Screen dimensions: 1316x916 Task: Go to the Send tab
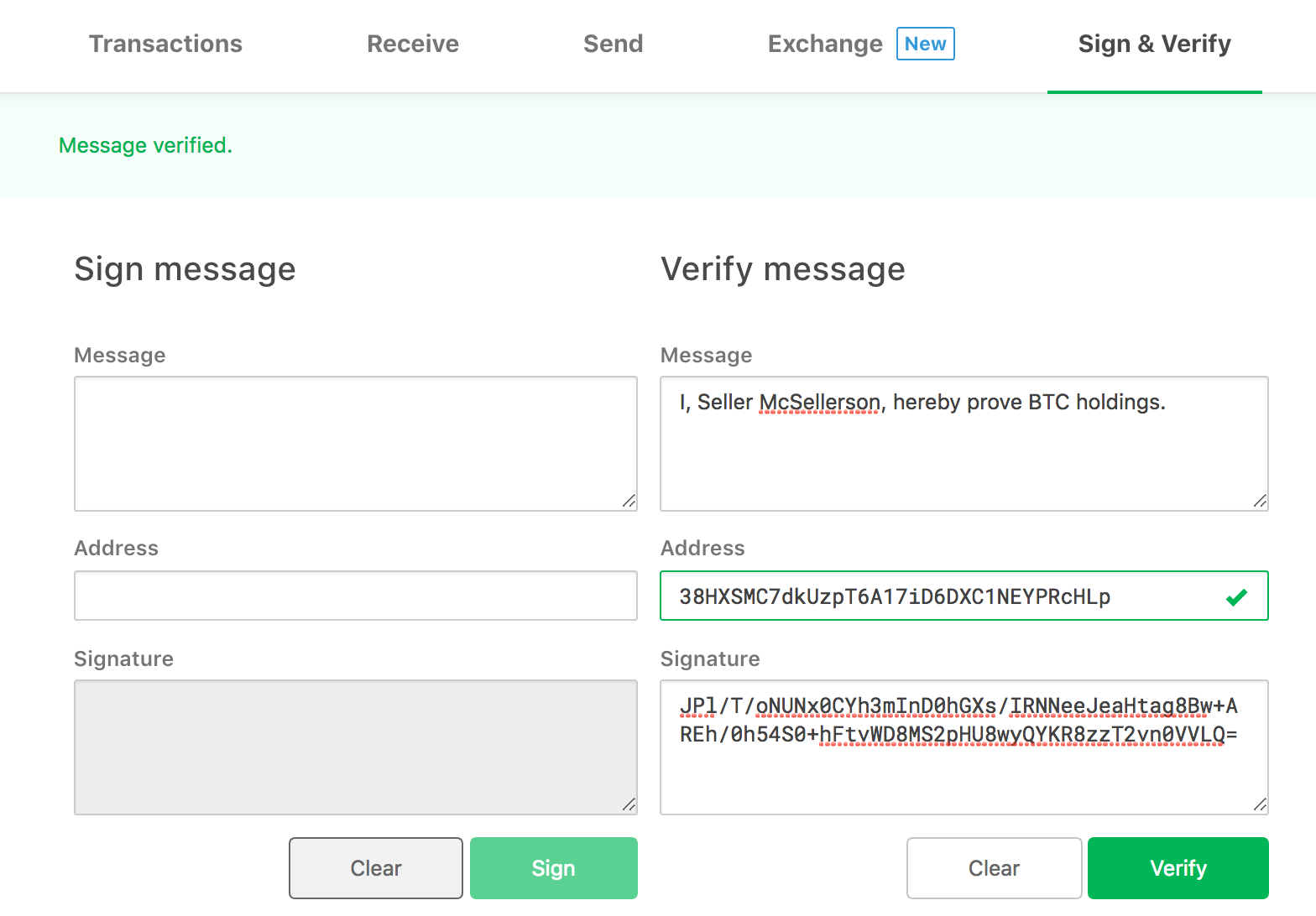tap(613, 44)
